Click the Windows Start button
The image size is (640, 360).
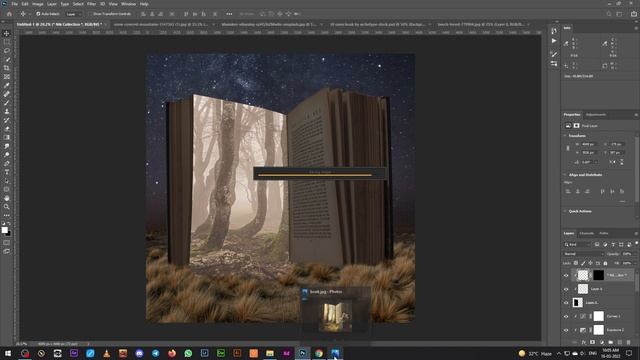coord(8,353)
